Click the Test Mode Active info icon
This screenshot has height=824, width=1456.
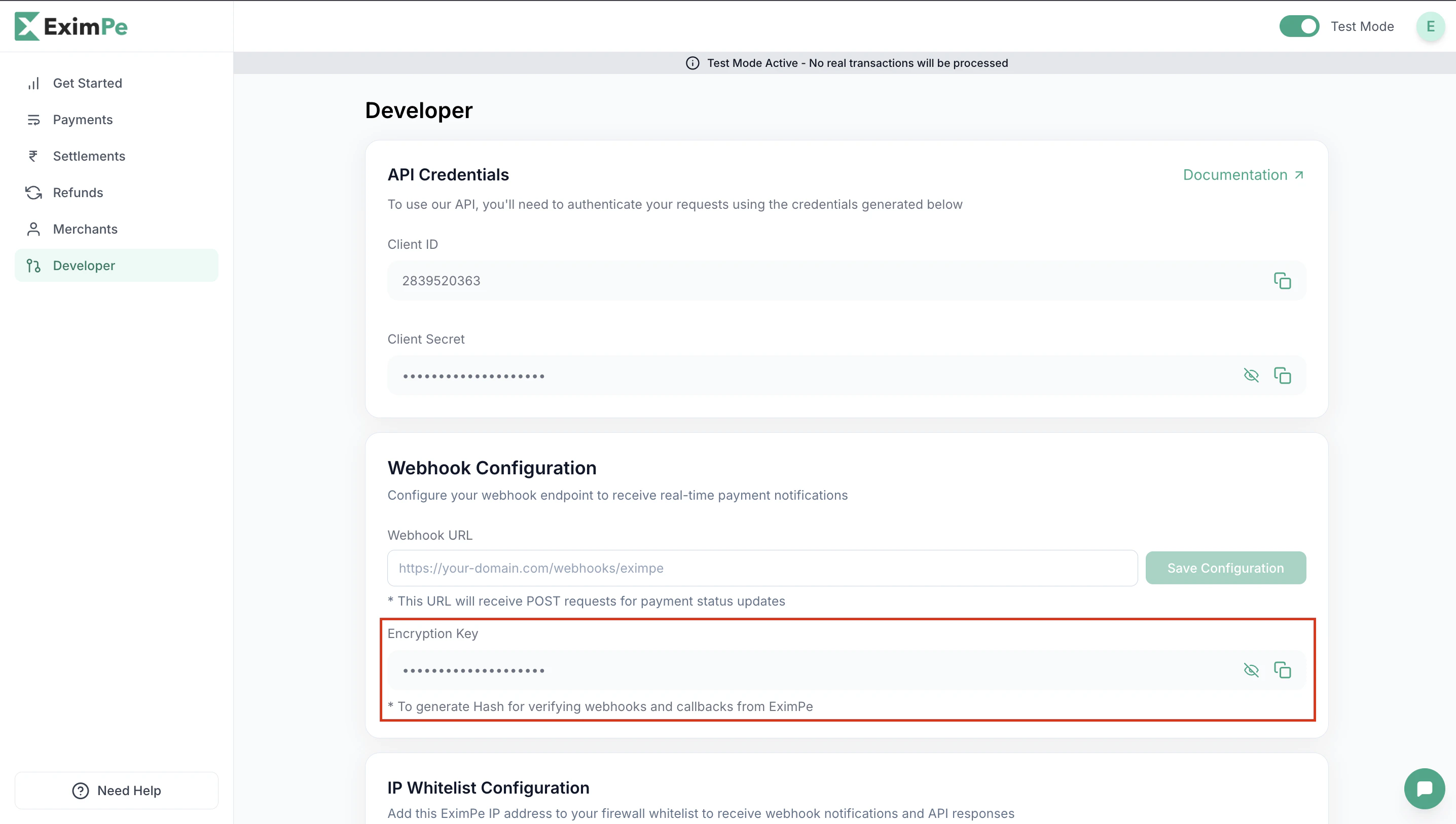pyautogui.click(x=693, y=63)
